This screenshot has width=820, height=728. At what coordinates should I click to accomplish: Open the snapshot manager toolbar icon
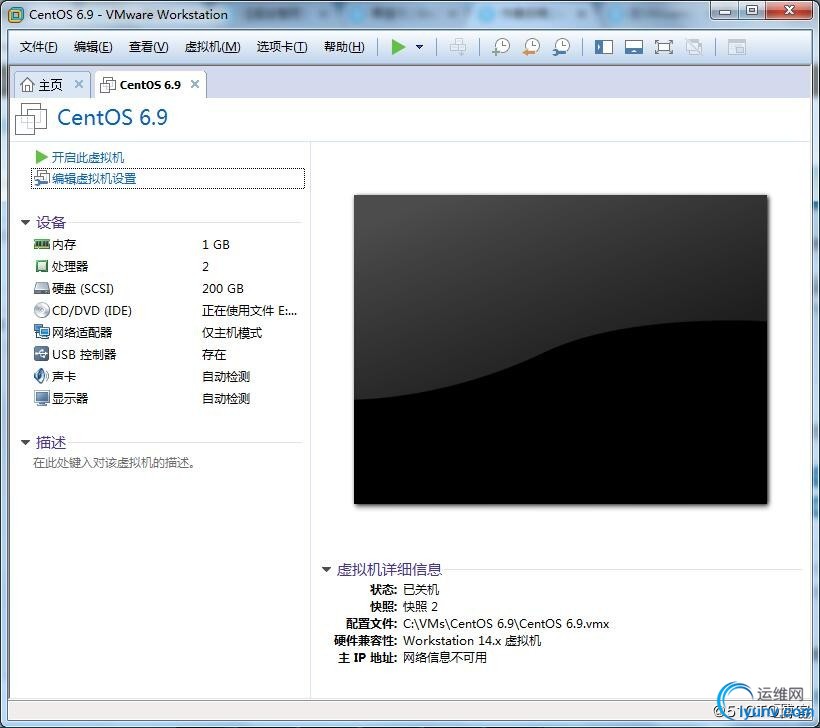tap(561, 47)
